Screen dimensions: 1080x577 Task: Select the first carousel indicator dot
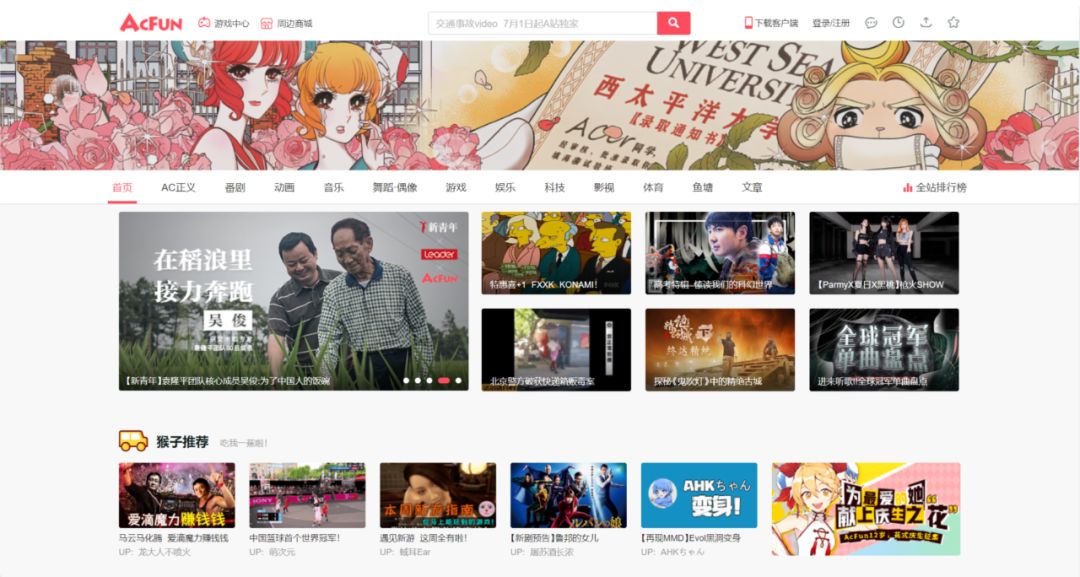(x=406, y=381)
